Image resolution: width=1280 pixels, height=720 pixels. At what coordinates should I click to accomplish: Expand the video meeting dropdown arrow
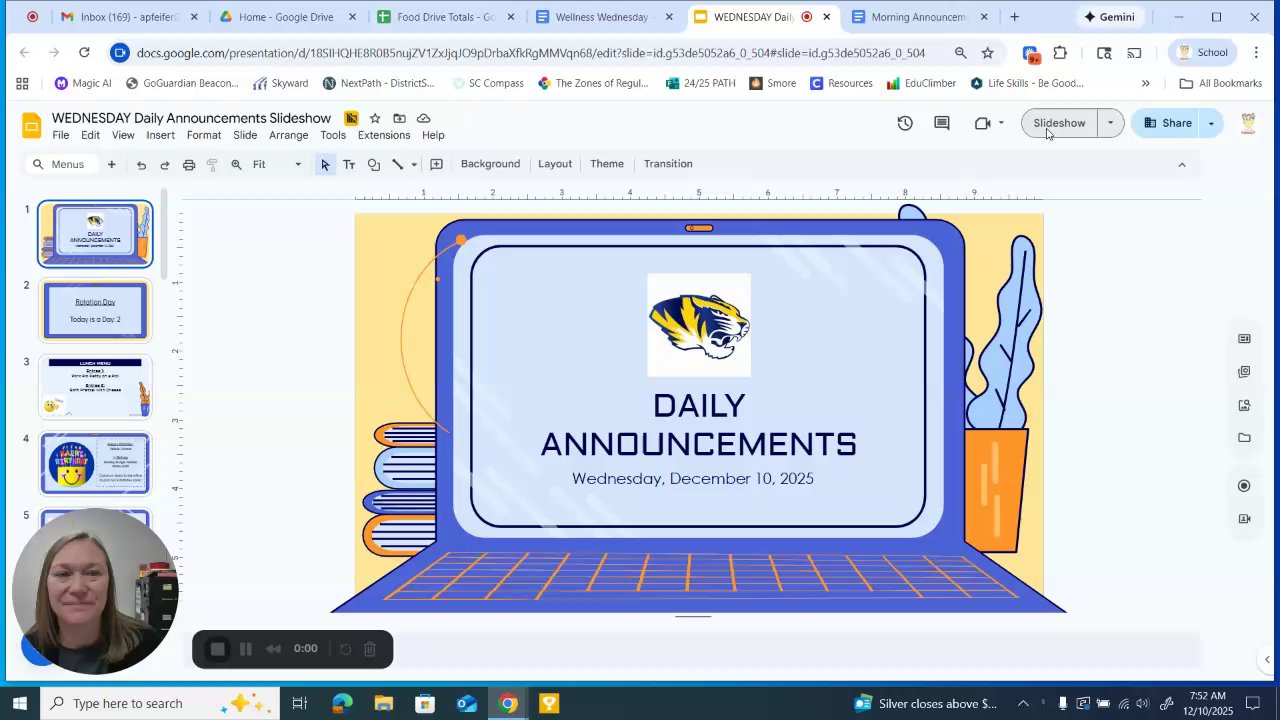[x=1001, y=123]
